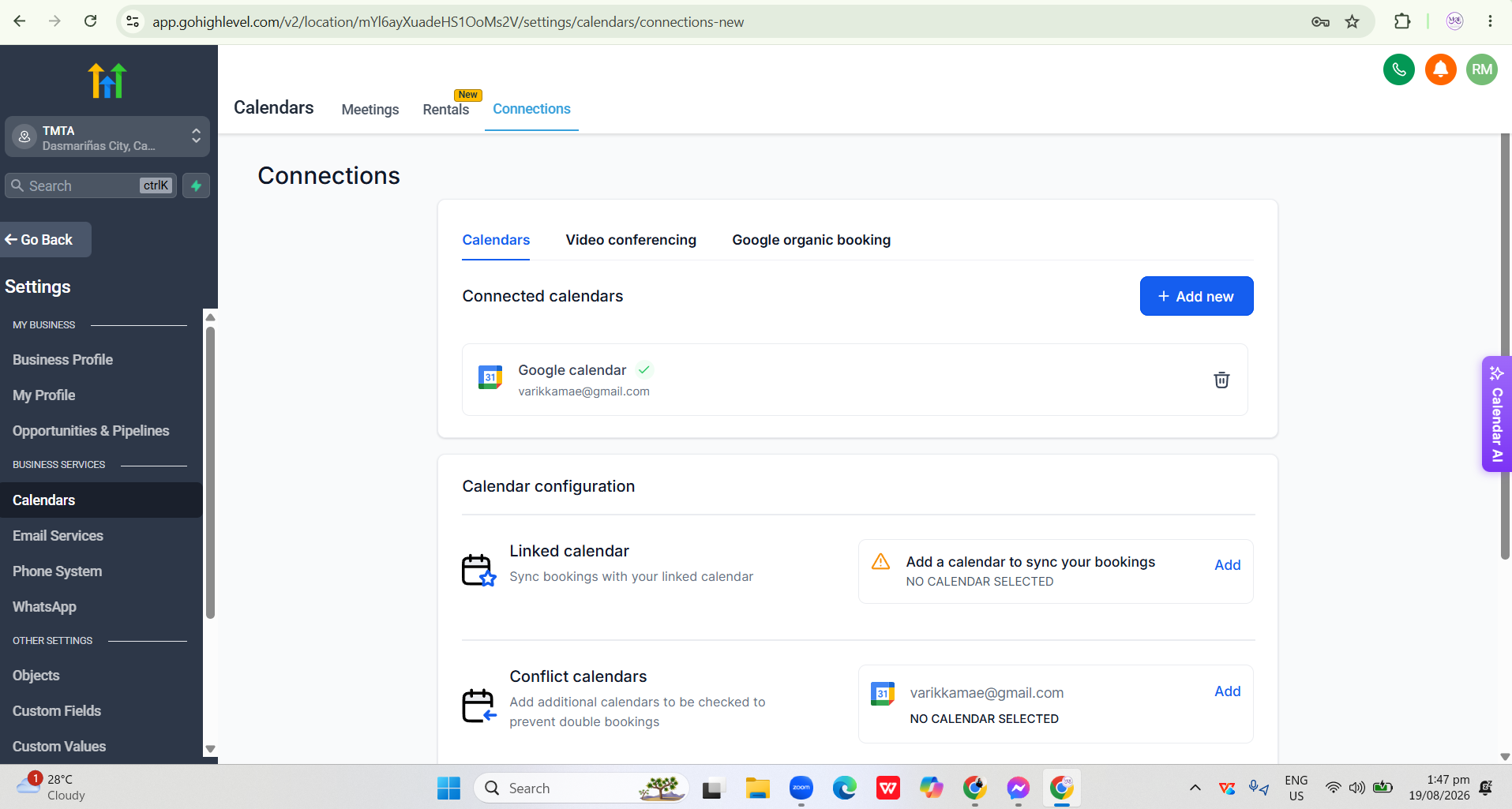This screenshot has height=809, width=1512.
Task: Open the RM user avatar menu
Action: [1482, 69]
